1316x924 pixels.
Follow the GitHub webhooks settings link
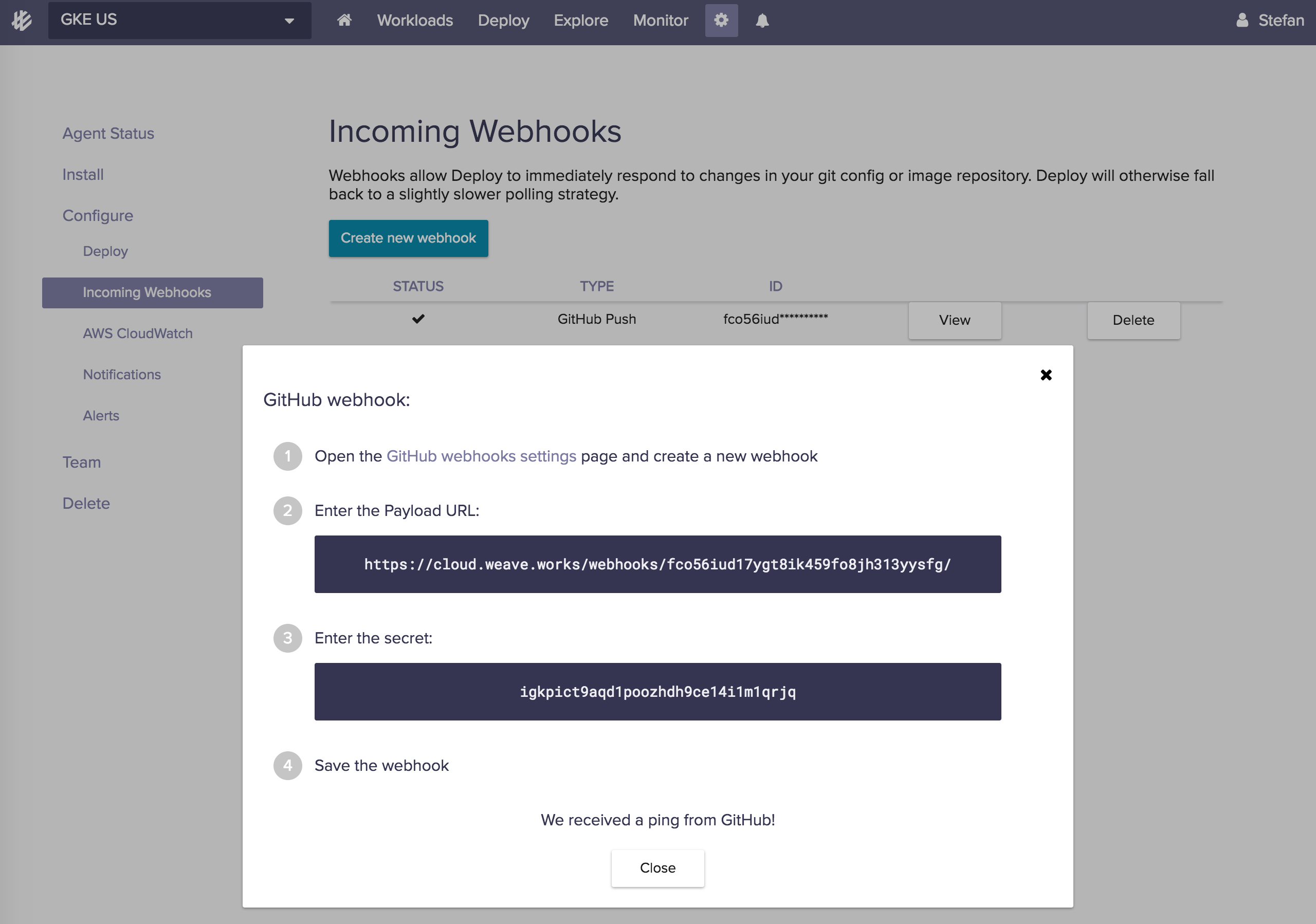click(481, 456)
